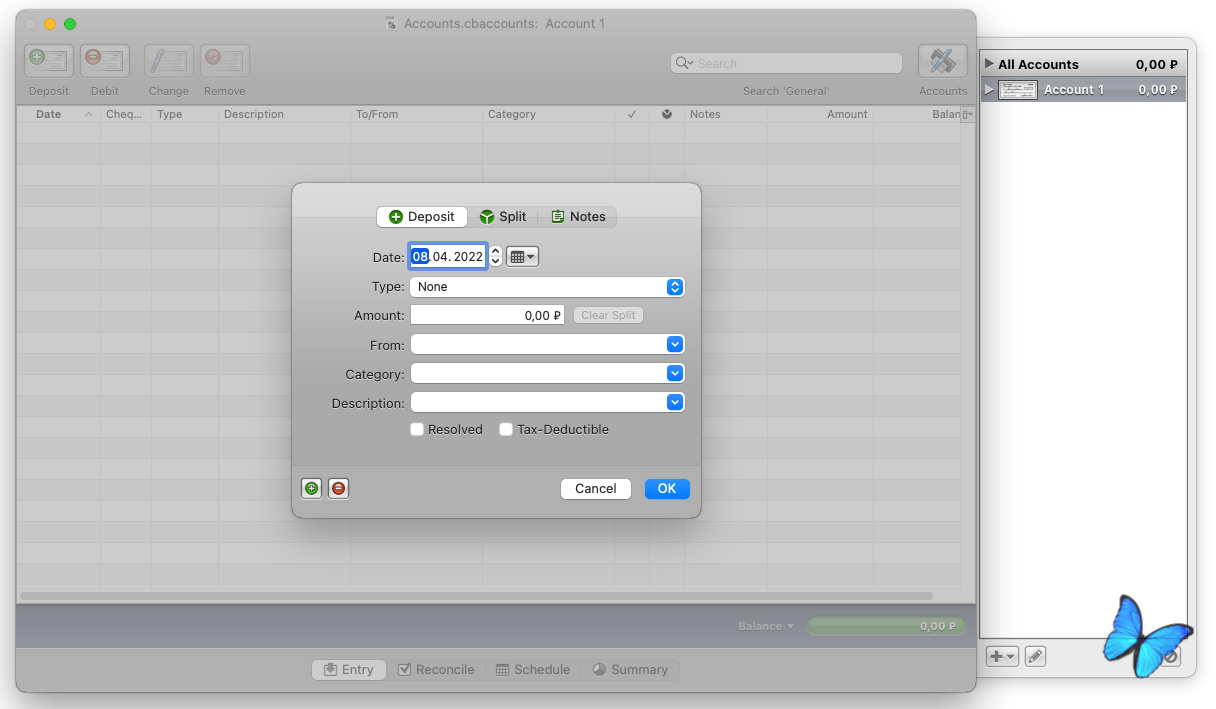This screenshot has height=709, width=1216.
Task: Check the Tax-Deductible option
Action: pos(506,430)
